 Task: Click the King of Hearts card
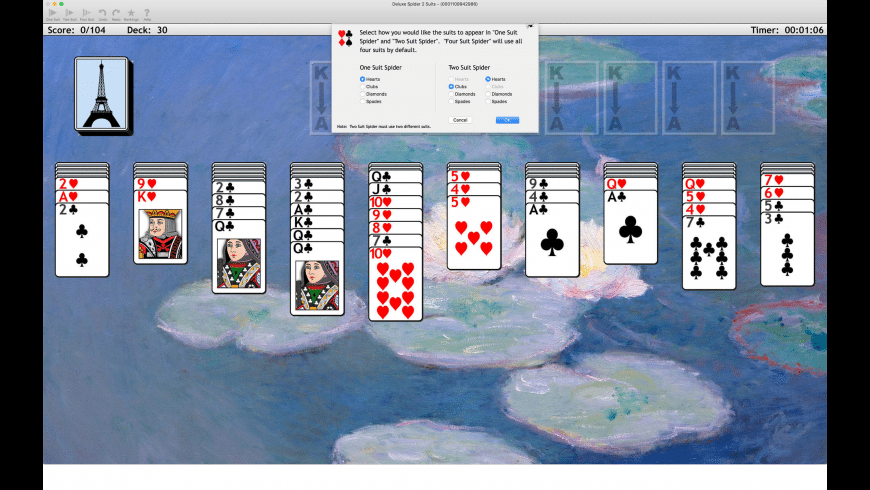pos(160,227)
